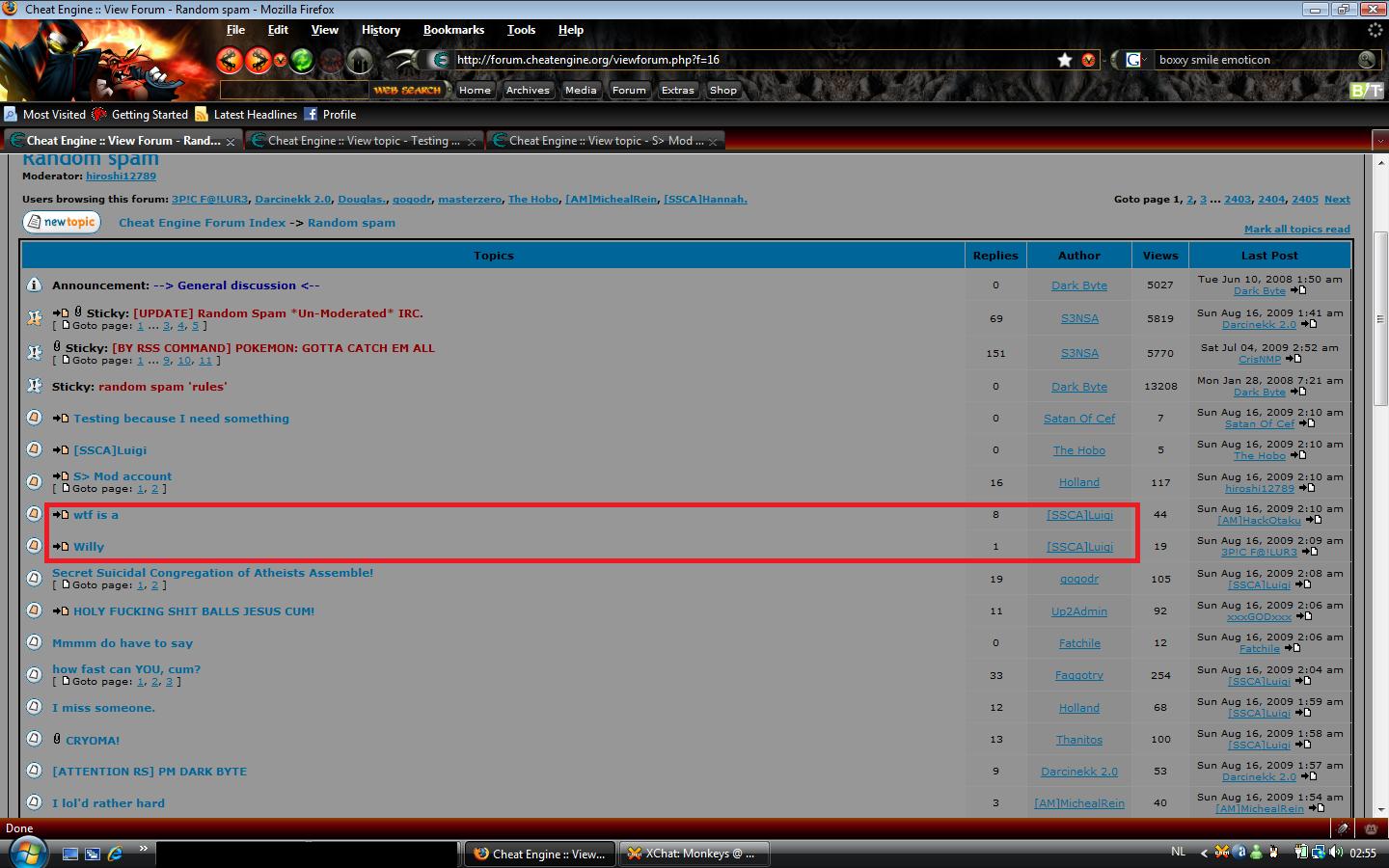Close the View topic - S> Mod tab
1389x868 pixels.
(713, 142)
